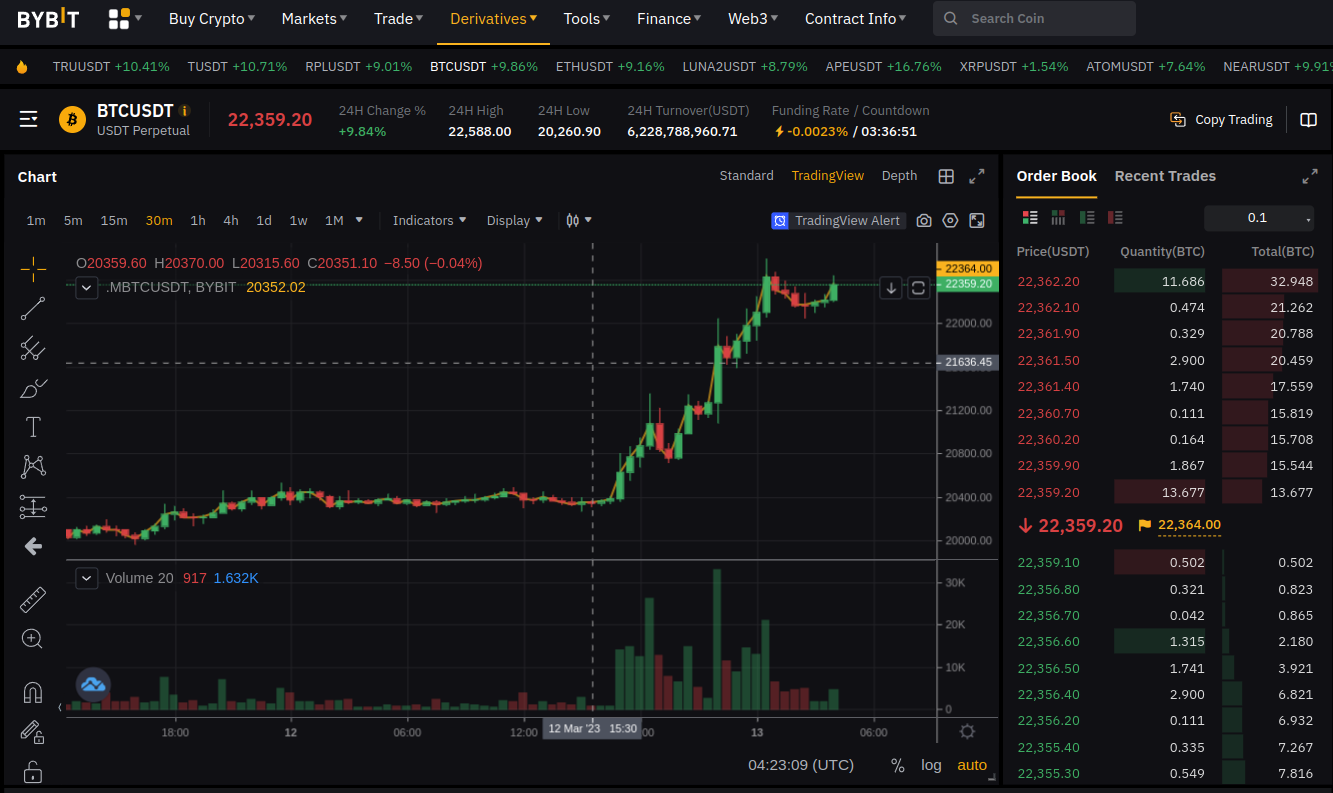Toggle lock all drawing tools
The height and width of the screenshot is (793, 1333).
(x=33, y=771)
